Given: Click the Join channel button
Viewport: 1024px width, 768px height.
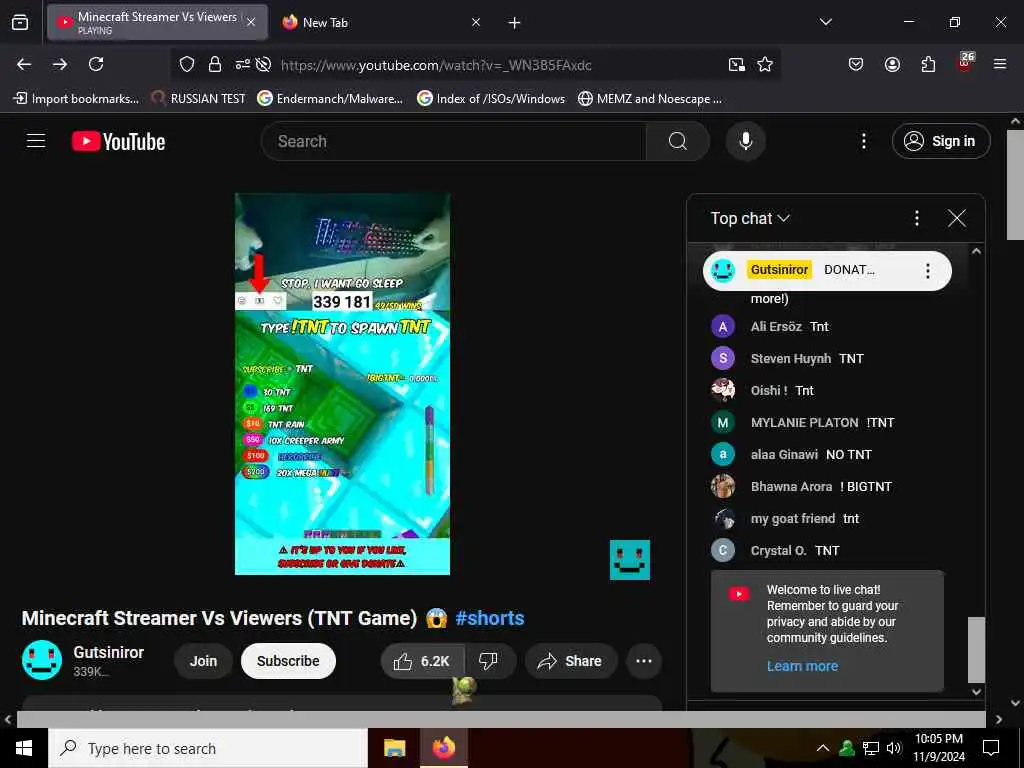Looking at the screenshot, I should 203,661.
